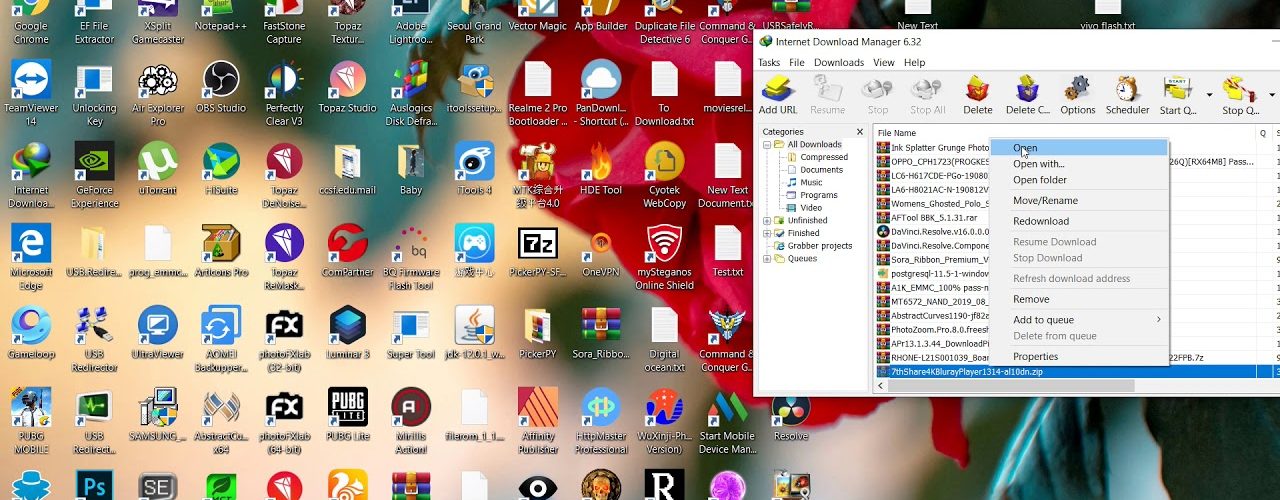The width and height of the screenshot is (1280, 500).
Task: Open the Start Queue dropdown arrow
Action: [1209, 96]
